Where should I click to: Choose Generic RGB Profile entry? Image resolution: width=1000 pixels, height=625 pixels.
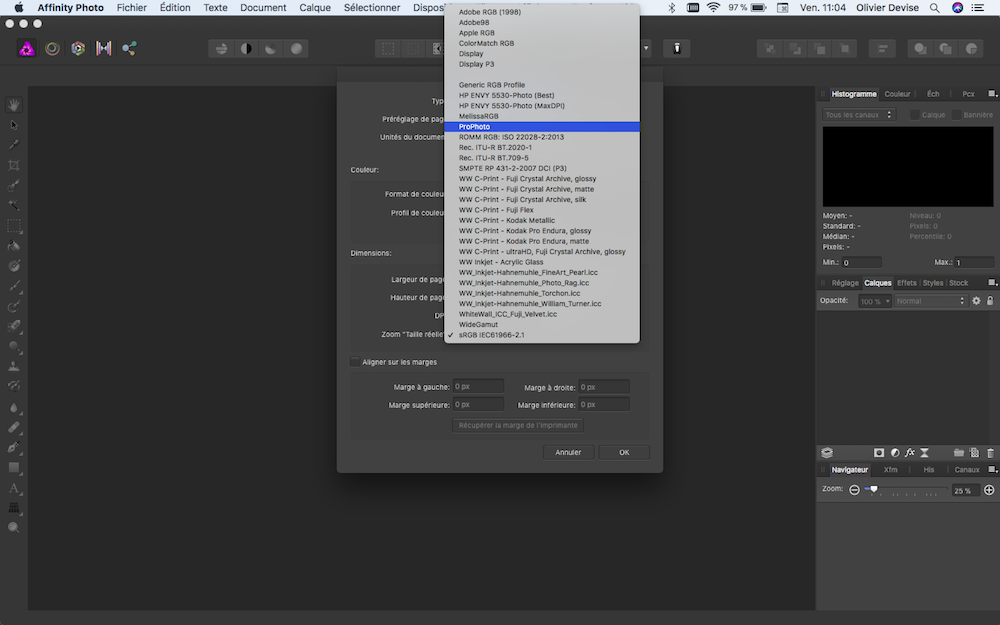point(542,85)
